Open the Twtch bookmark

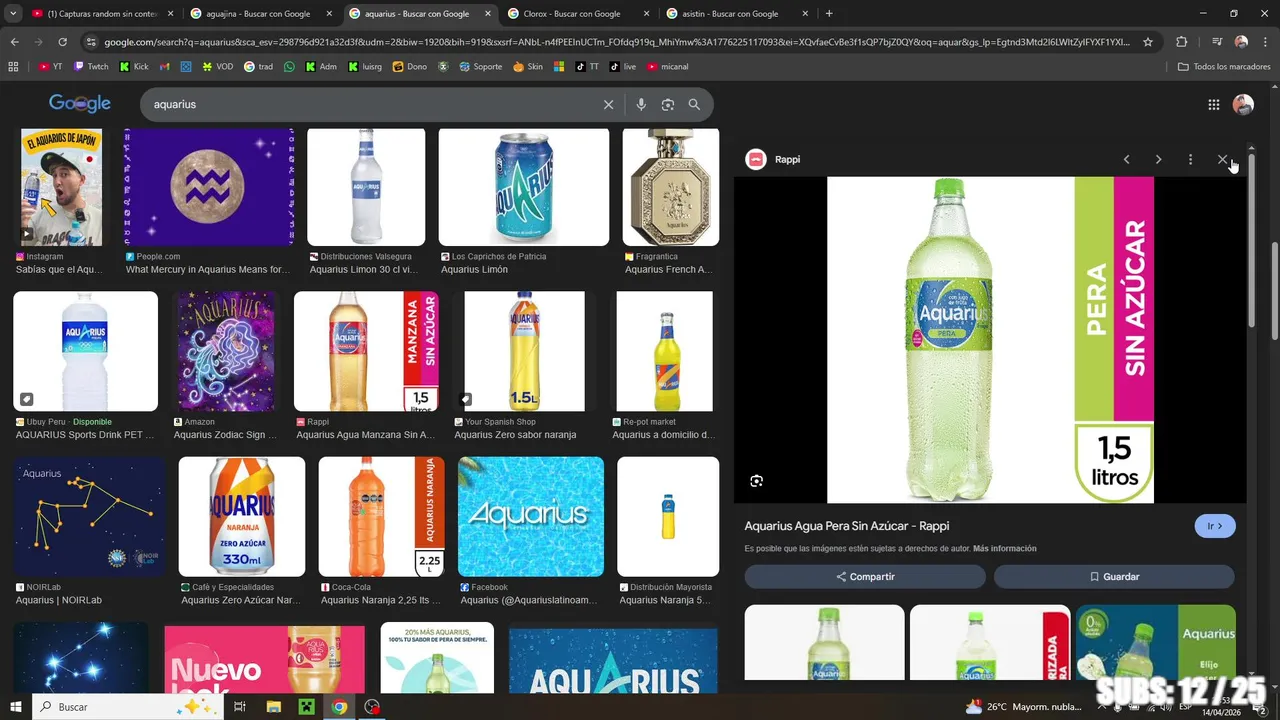tap(91, 67)
